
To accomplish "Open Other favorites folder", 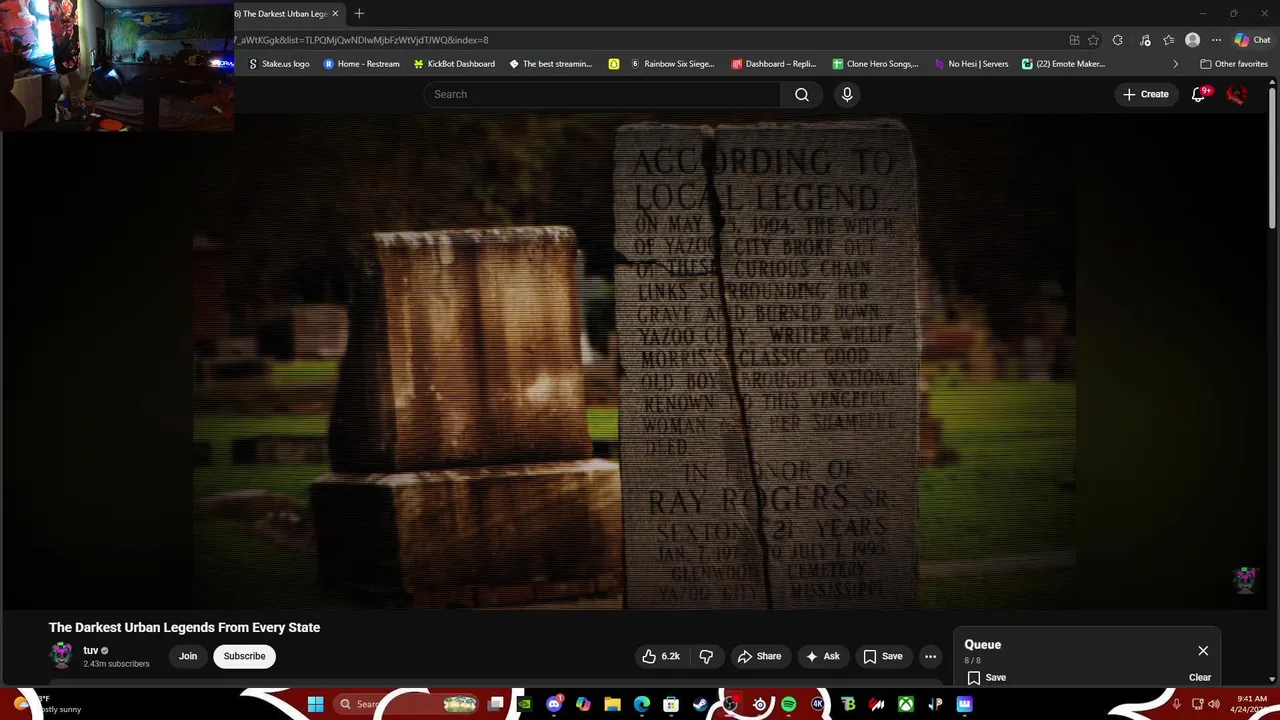I will [x=1234, y=64].
